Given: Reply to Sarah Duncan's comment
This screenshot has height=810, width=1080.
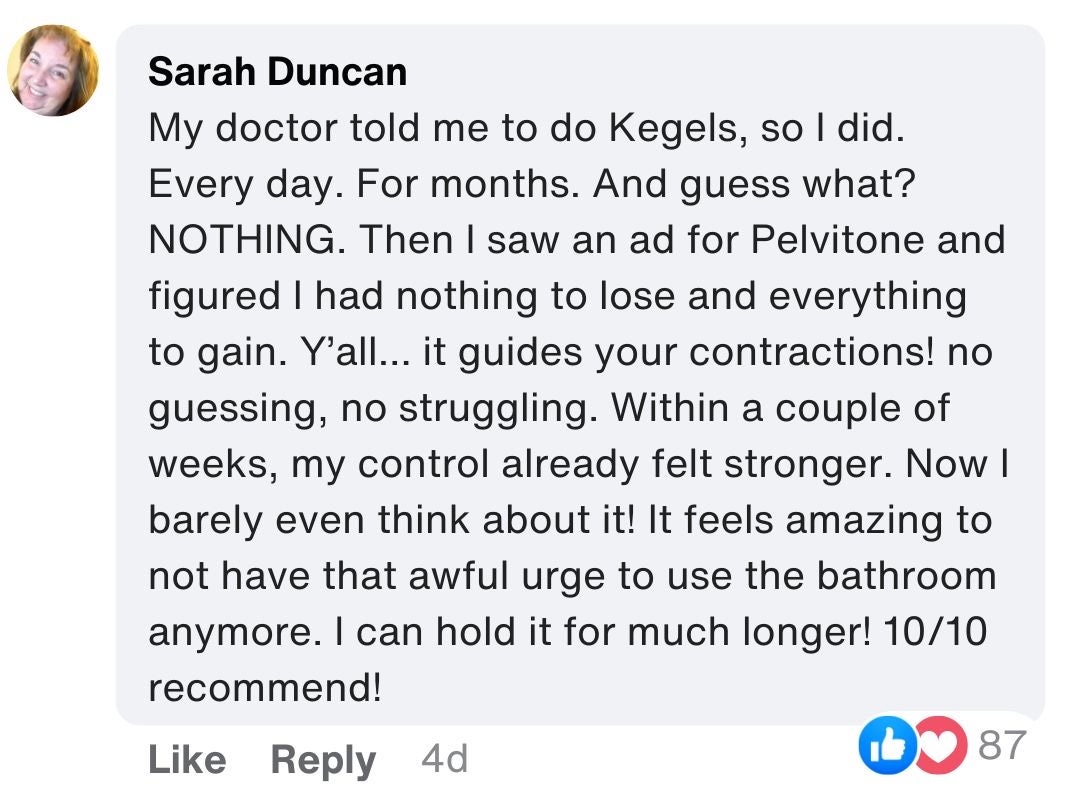Looking at the screenshot, I should pyautogui.click(x=323, y=761).
